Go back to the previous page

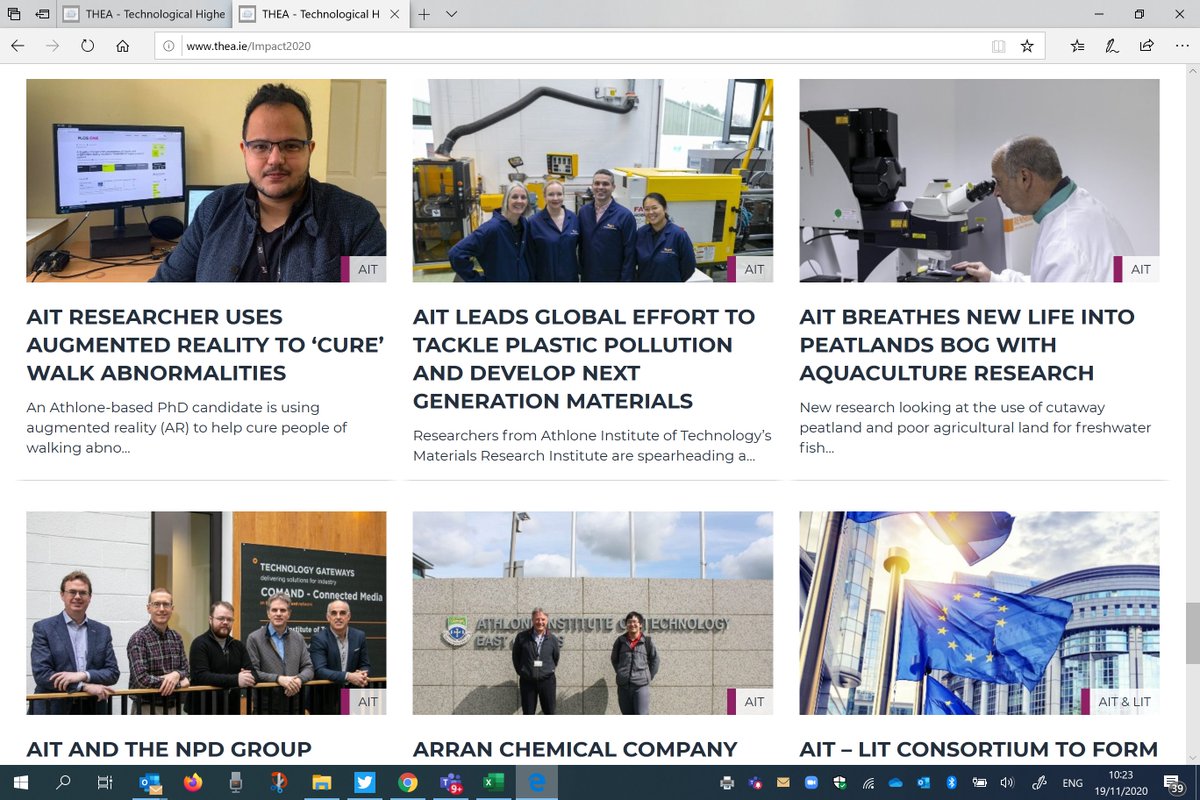coord(17,45)
